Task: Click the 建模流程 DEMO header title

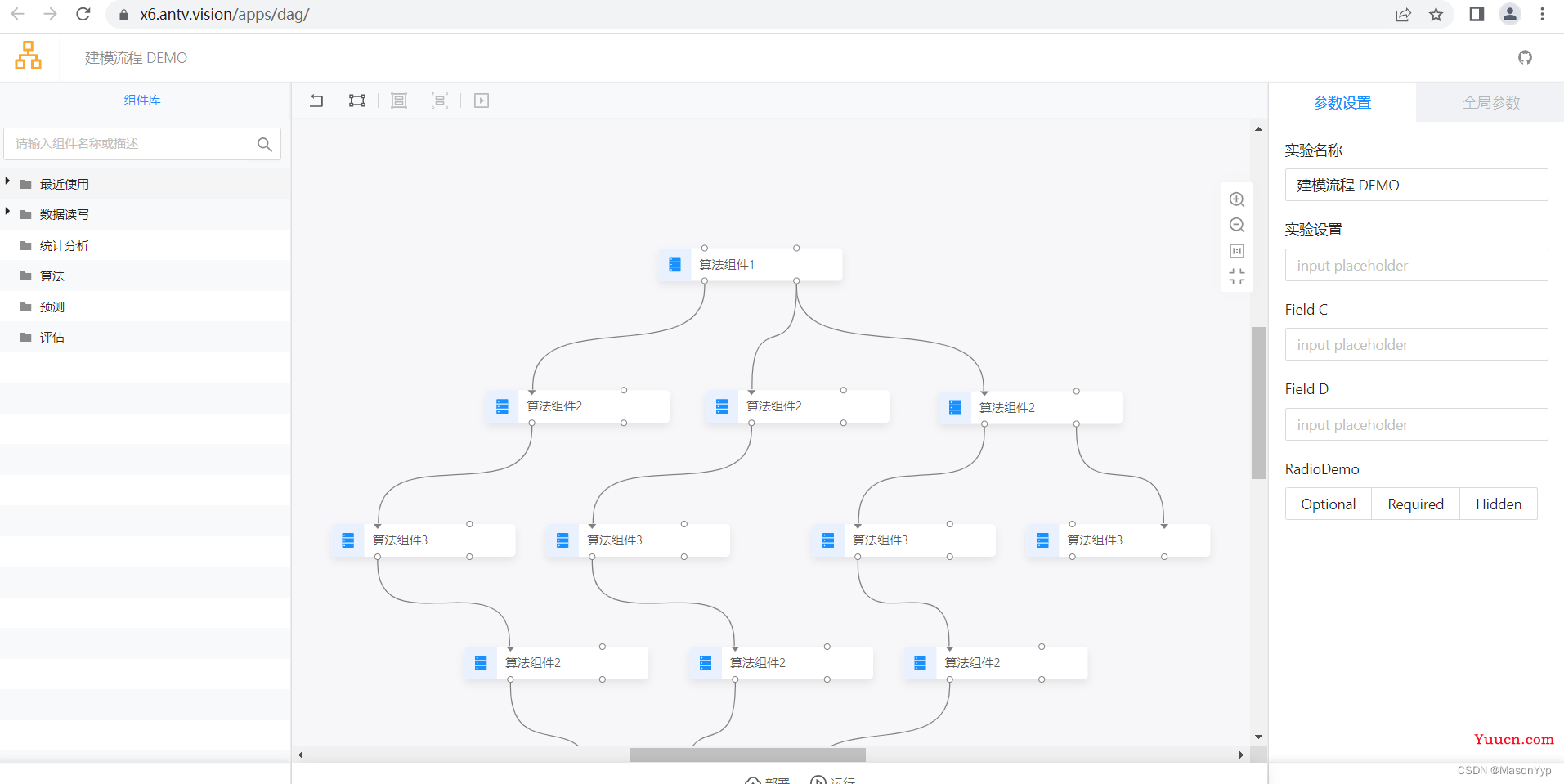Action: (x=136, y=58)
